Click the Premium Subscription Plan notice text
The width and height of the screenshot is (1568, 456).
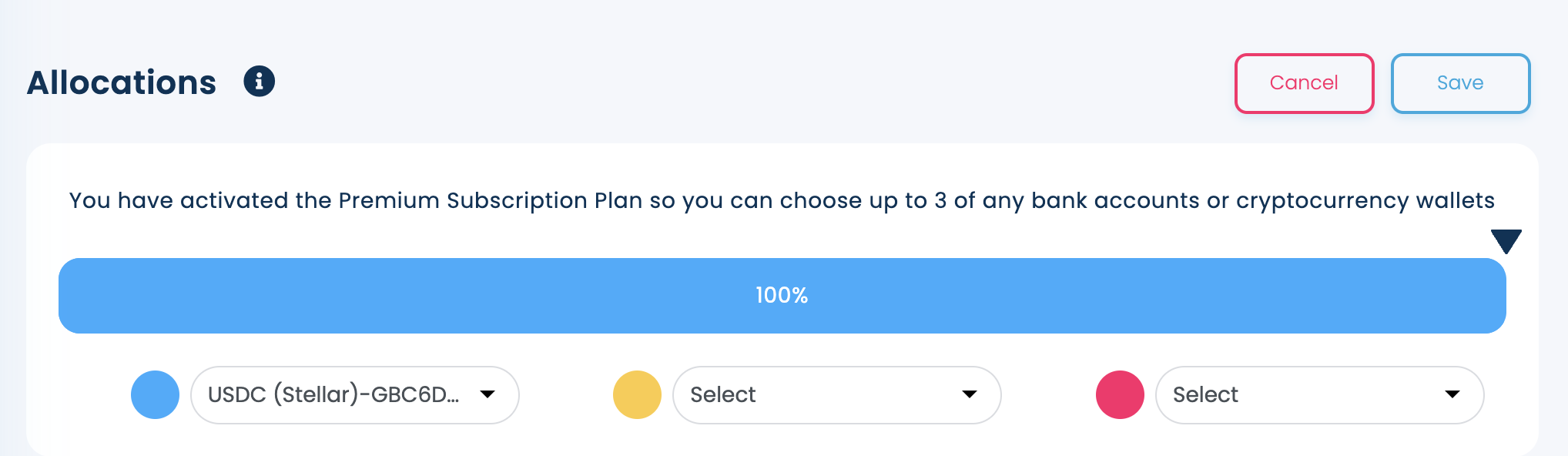click(782, 200)
